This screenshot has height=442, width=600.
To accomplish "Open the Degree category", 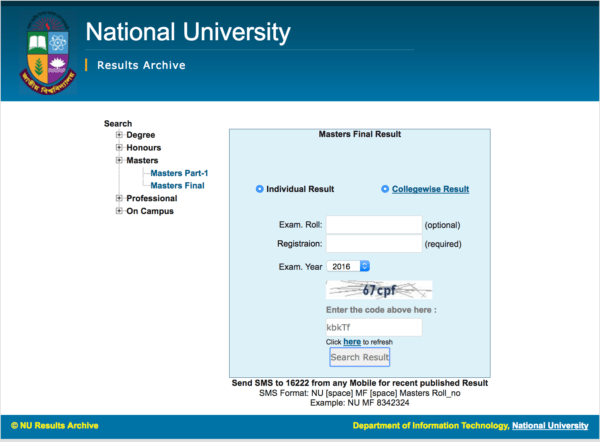I will [x=140, y=135].
